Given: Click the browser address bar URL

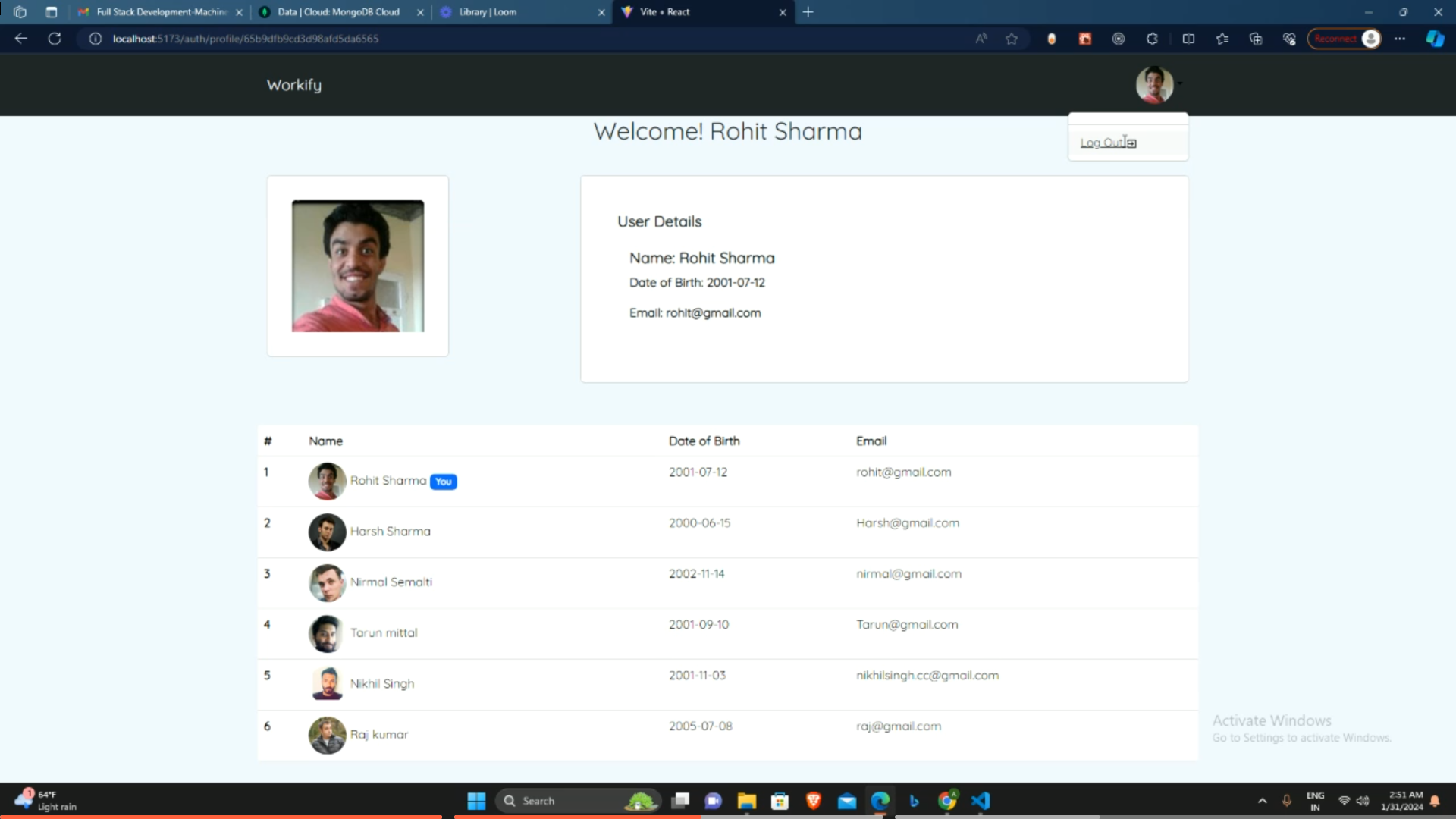Looking at the screenshot, I should click(x=246, y=39).
